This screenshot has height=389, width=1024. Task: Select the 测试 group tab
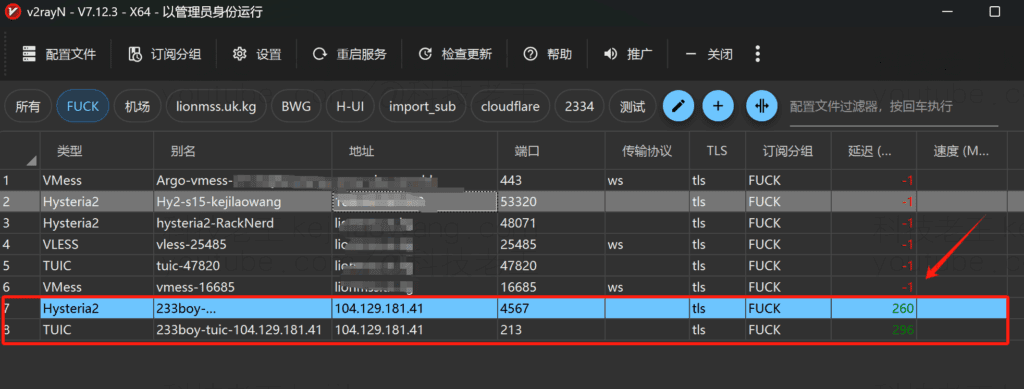tap(633, 106)
